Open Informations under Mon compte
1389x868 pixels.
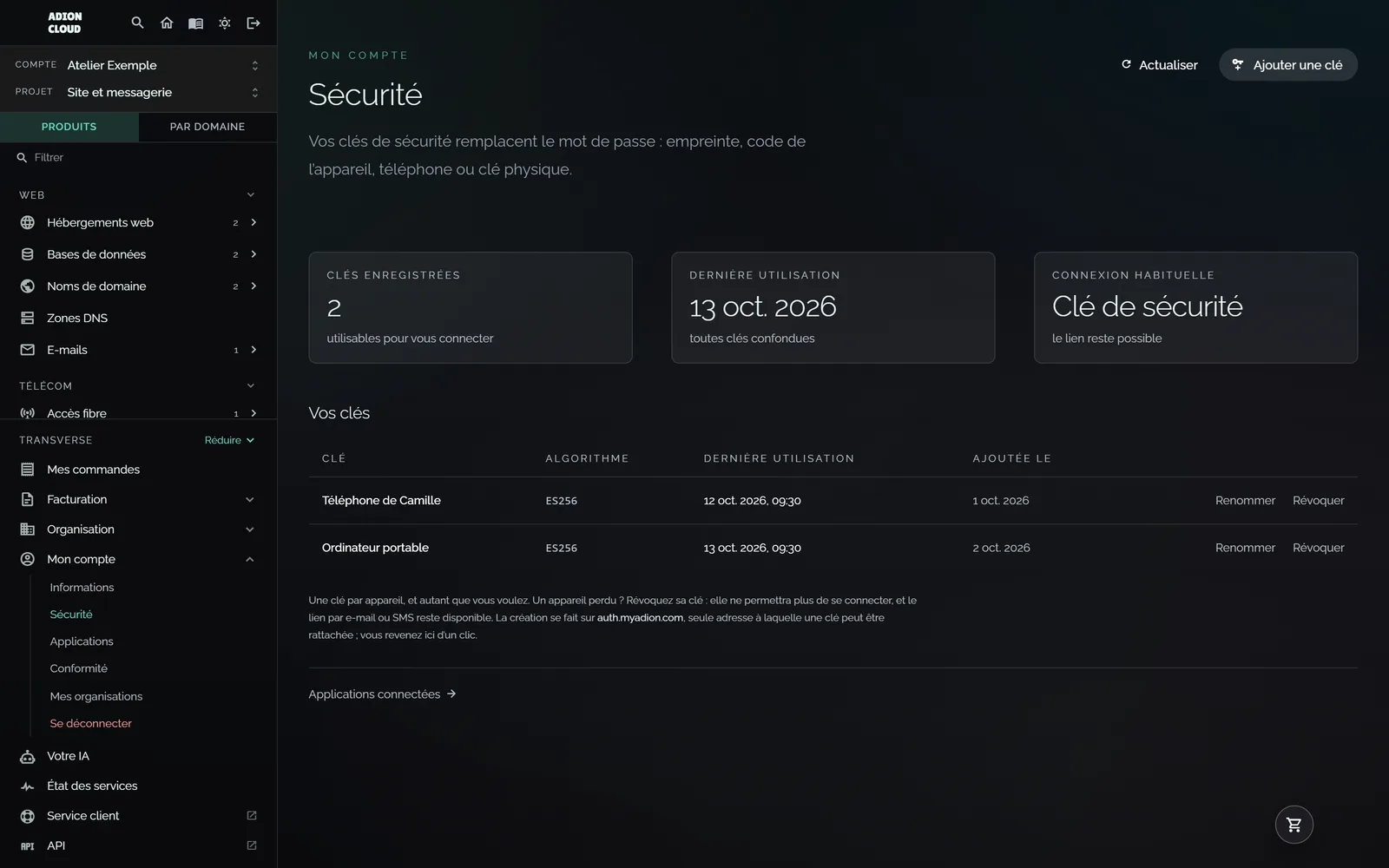point(82,588)
